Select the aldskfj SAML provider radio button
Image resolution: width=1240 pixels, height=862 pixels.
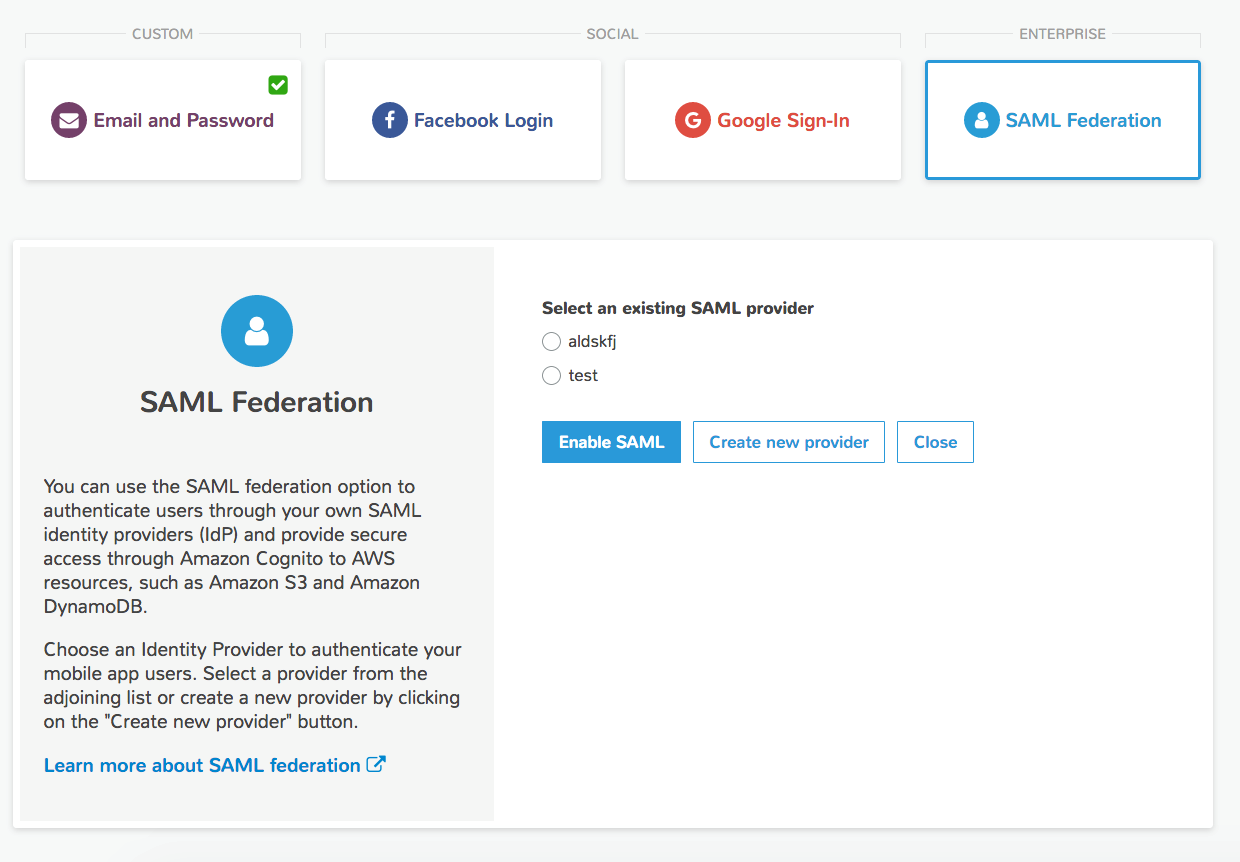pos(551,342)
